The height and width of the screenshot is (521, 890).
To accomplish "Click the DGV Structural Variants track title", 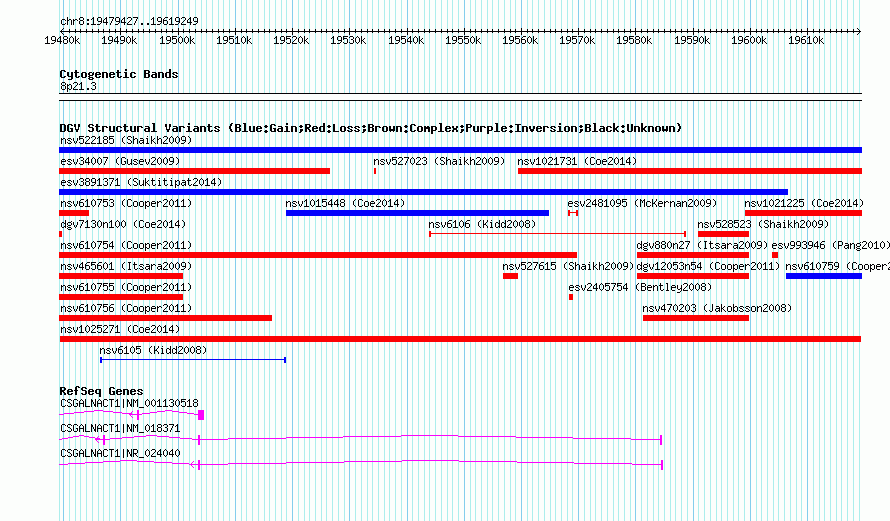I will 371,128.
